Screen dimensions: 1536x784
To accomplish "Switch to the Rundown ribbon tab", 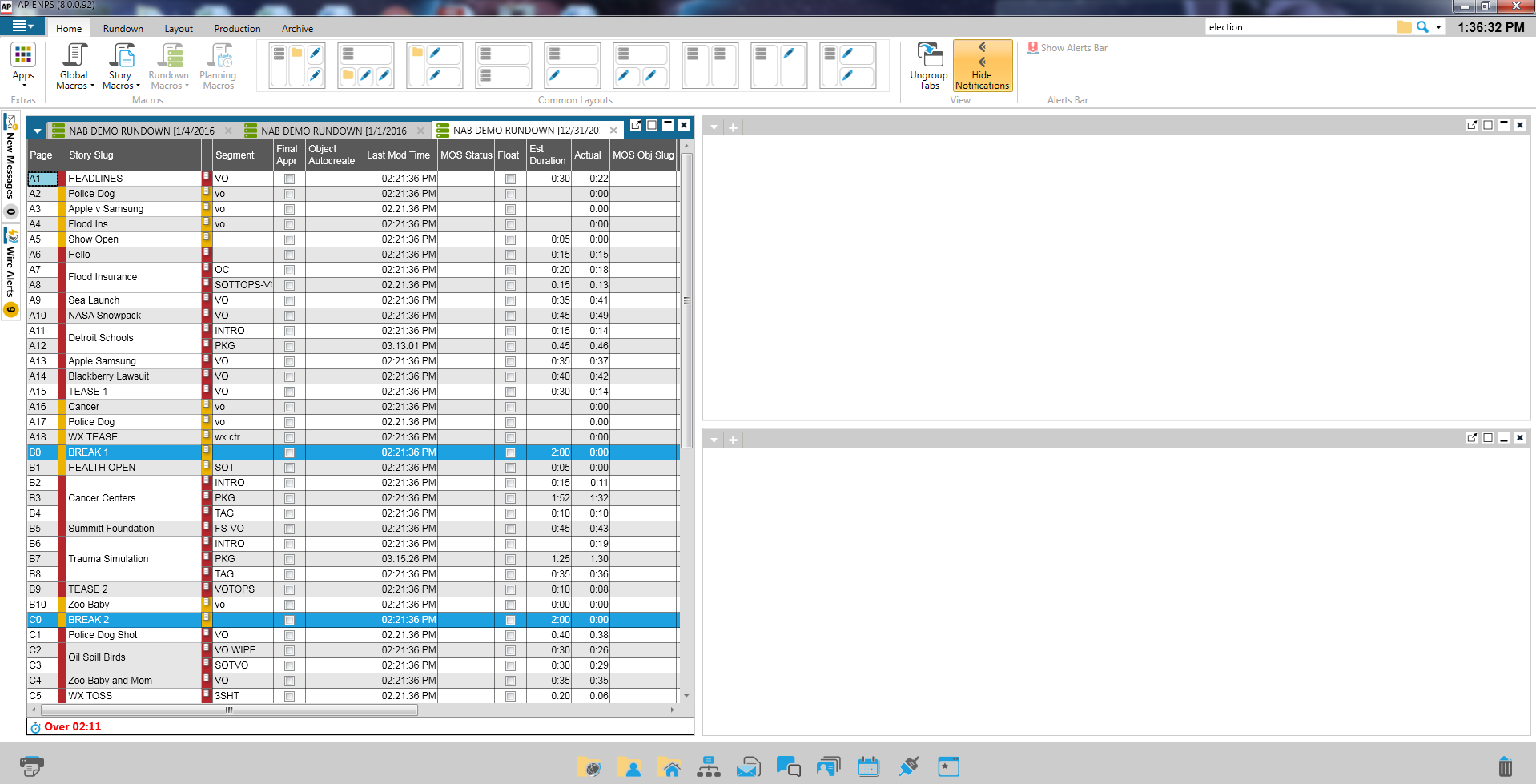I will pos(123,28).
